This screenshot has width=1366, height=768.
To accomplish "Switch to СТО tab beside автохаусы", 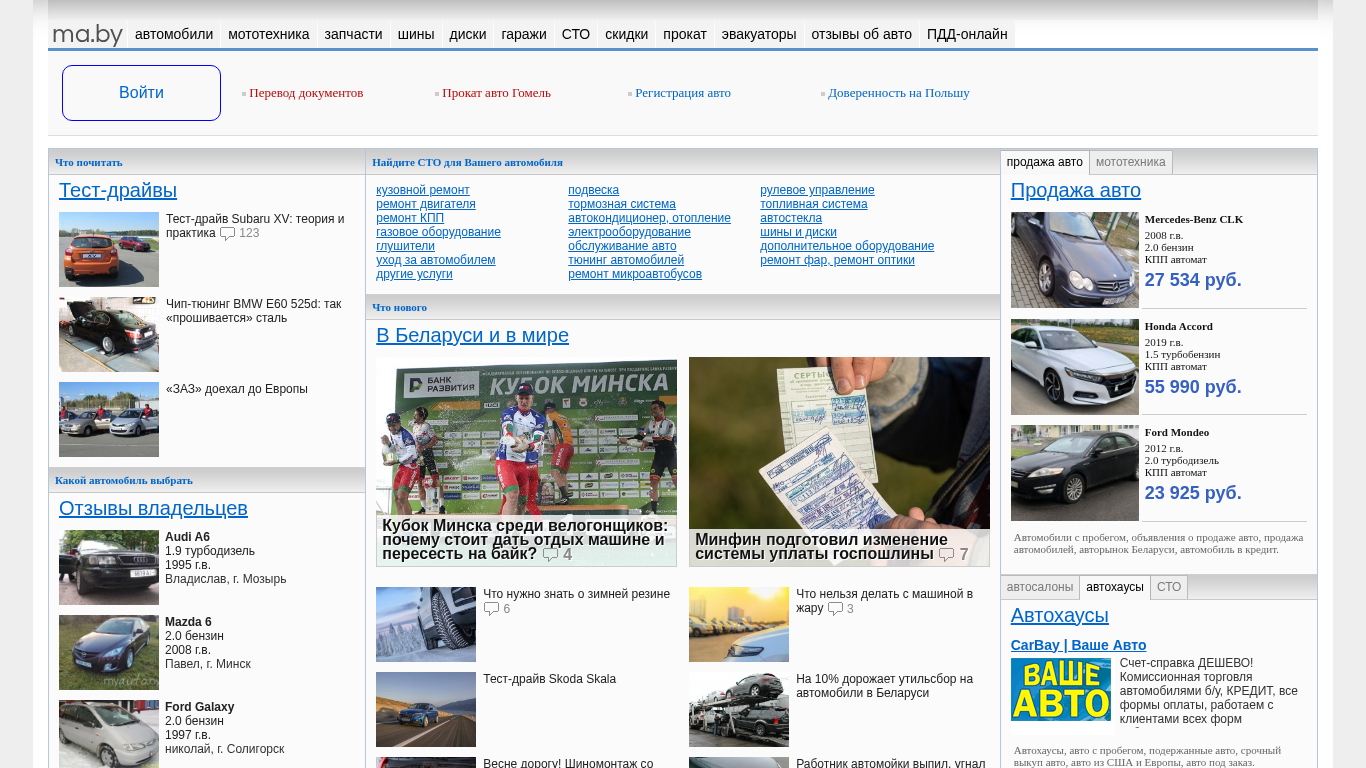I will [x=1169, y=587].
